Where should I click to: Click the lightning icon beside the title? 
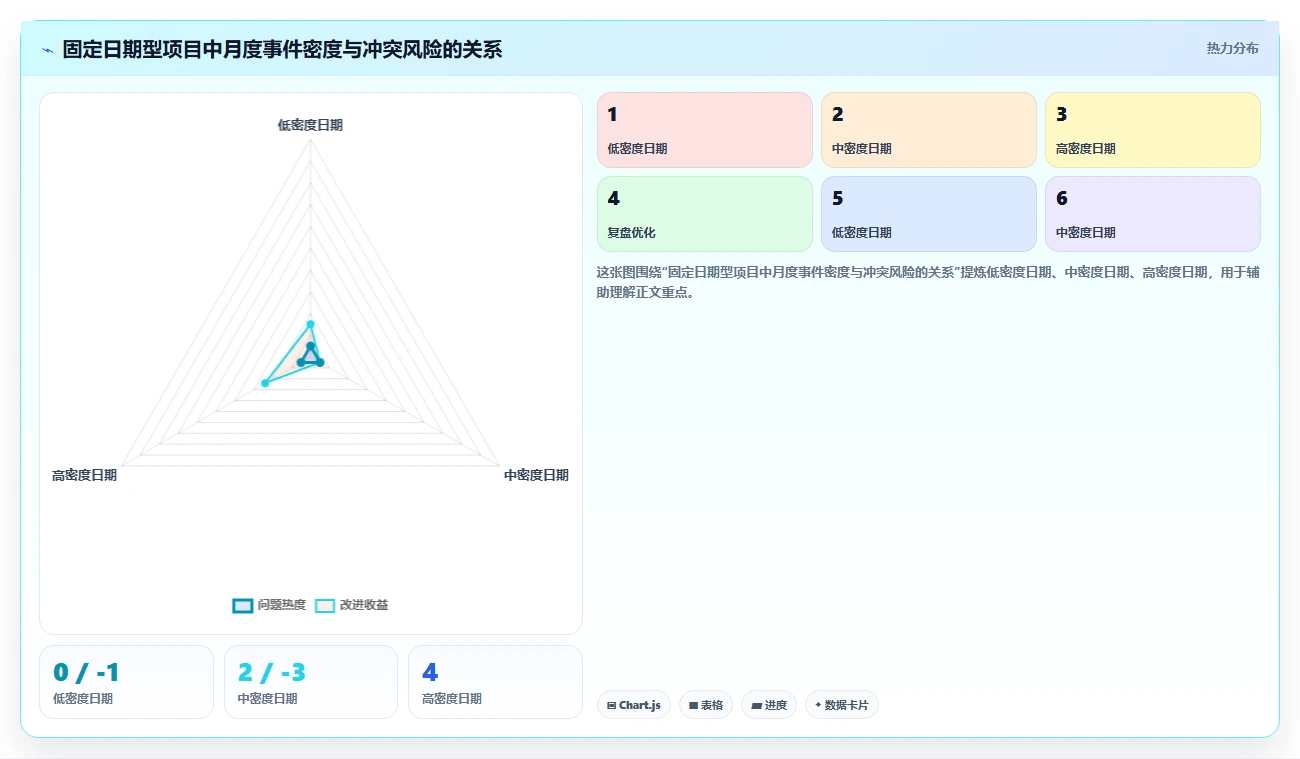pos(47,50)
